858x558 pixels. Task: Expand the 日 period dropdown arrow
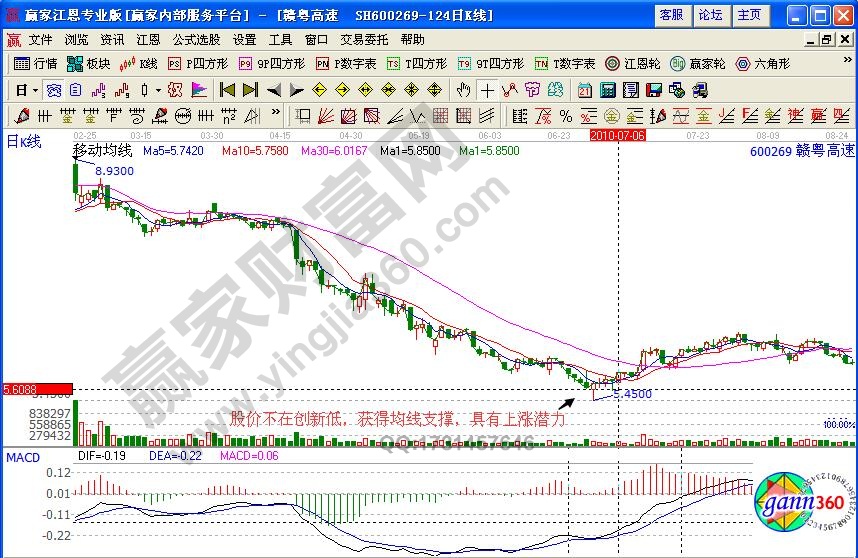click(x=36, y=90)
